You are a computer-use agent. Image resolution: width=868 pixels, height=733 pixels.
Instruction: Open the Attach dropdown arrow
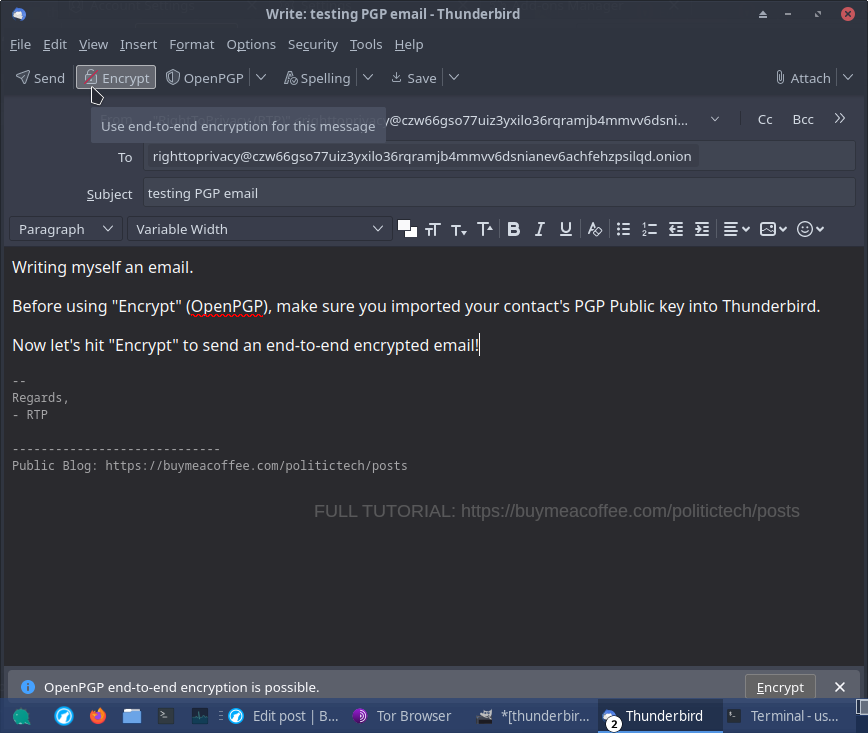pyautogui.click(x=848, y=78)
